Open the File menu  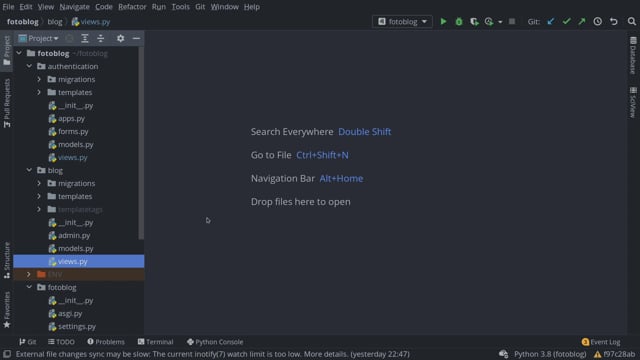tap(8, 7)
